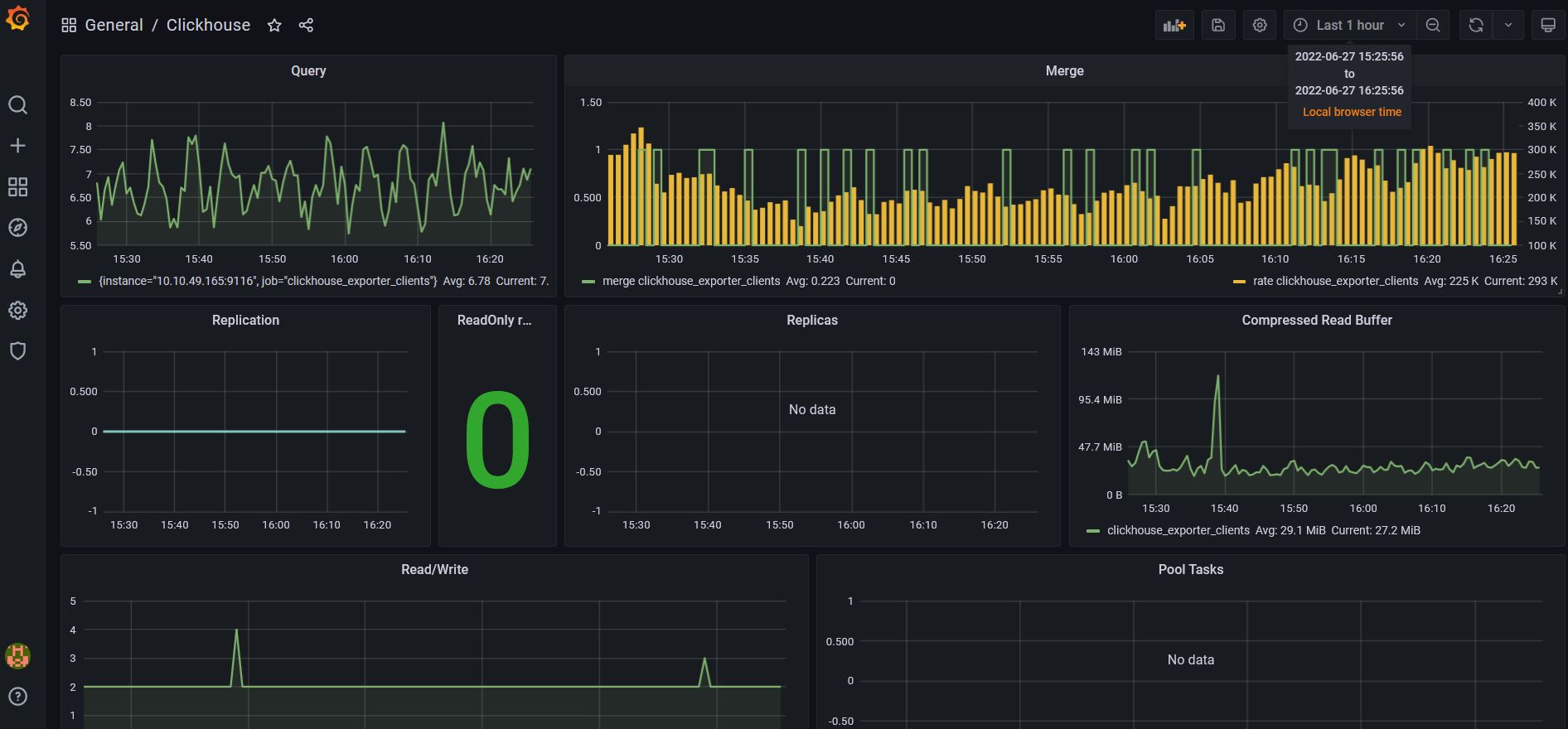The image size is (1568, 729).
Task: Click the Clickhouse dashboard title
Action: point(208,26)
